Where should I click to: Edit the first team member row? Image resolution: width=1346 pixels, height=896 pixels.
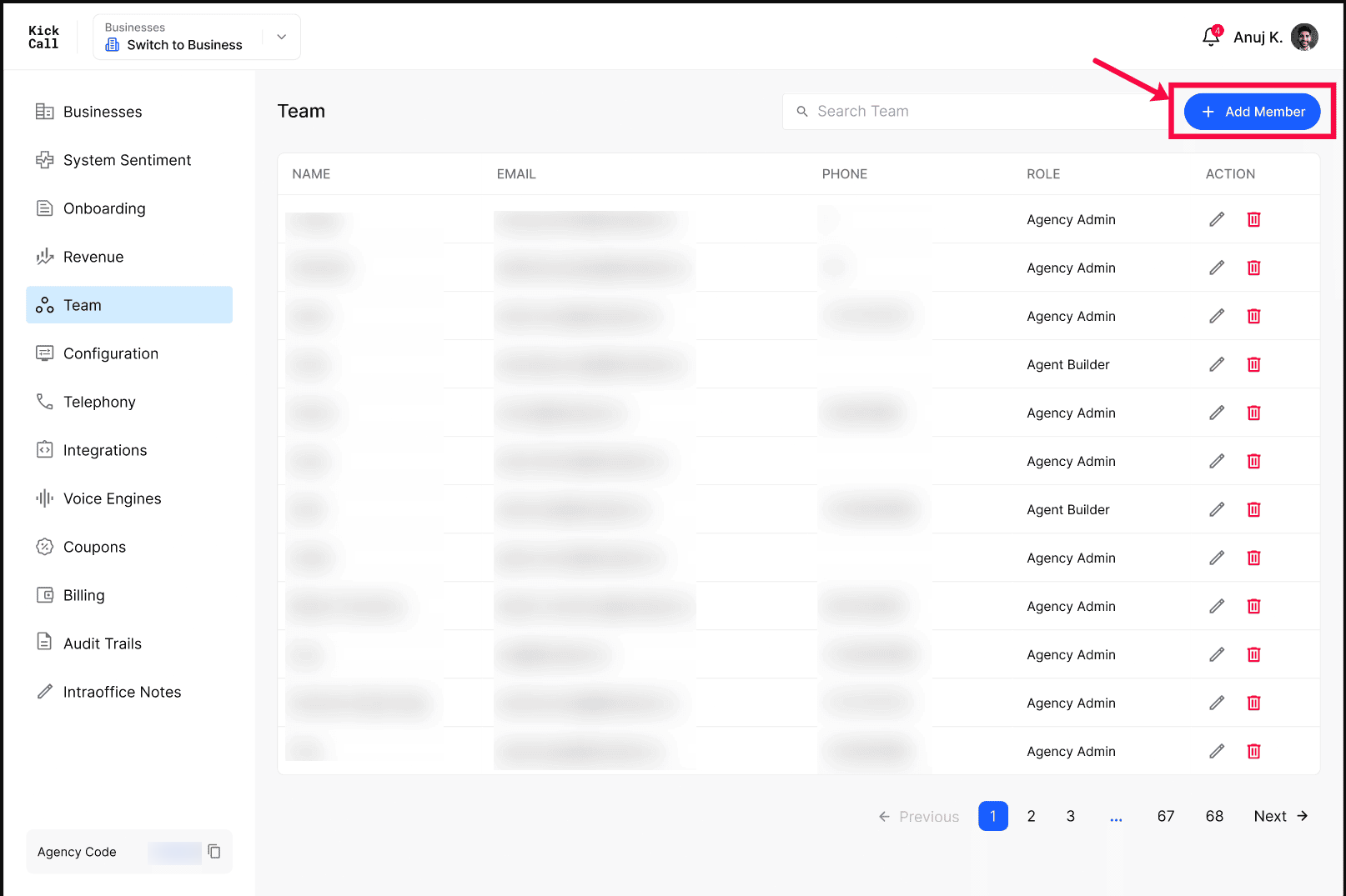tap(1217, 219)
